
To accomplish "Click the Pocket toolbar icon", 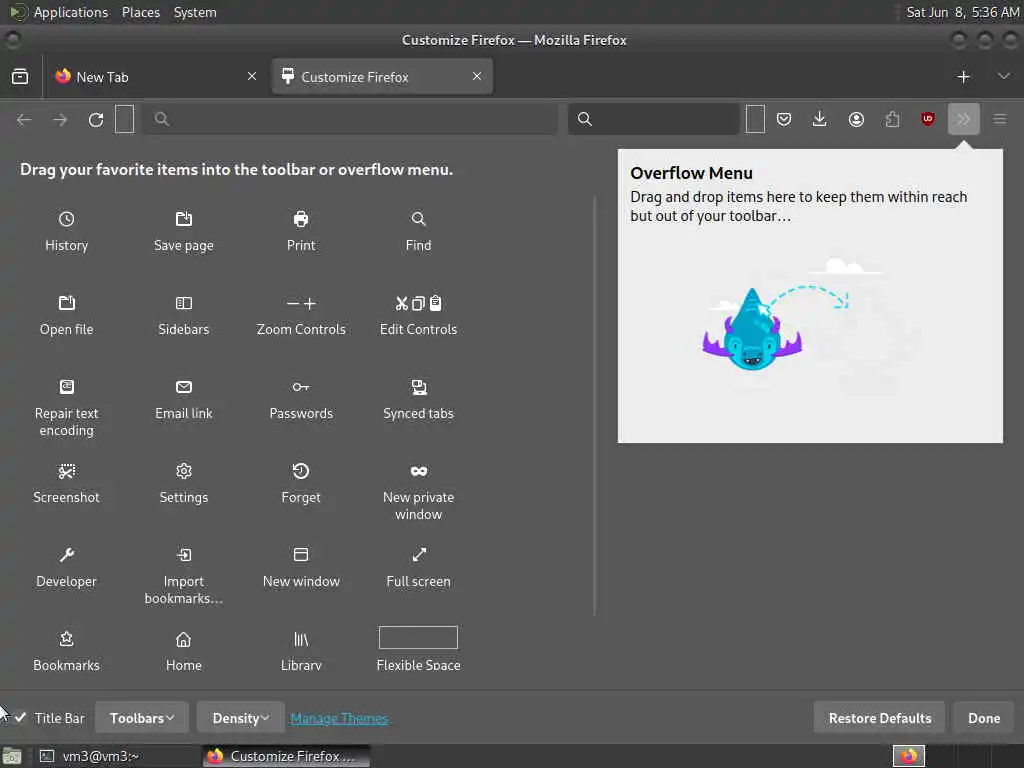I will point(784,119).
